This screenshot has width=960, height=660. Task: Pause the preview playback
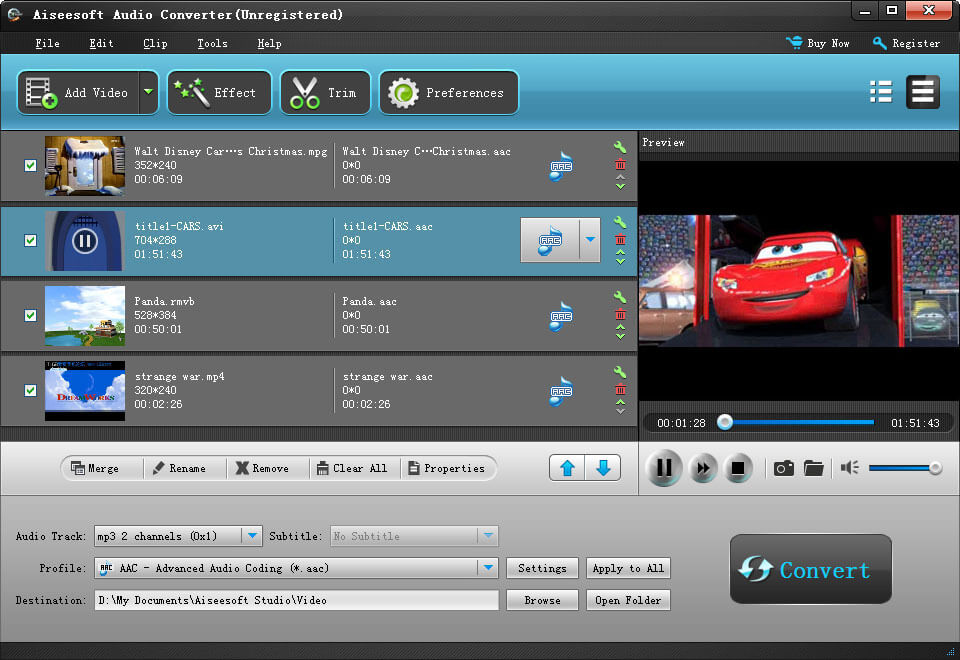664,467
